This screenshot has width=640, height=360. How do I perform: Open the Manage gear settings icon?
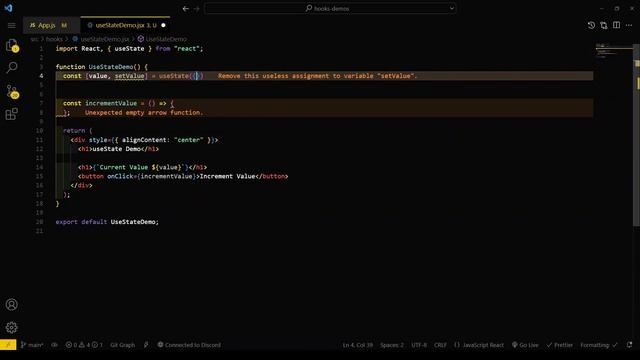11,327
